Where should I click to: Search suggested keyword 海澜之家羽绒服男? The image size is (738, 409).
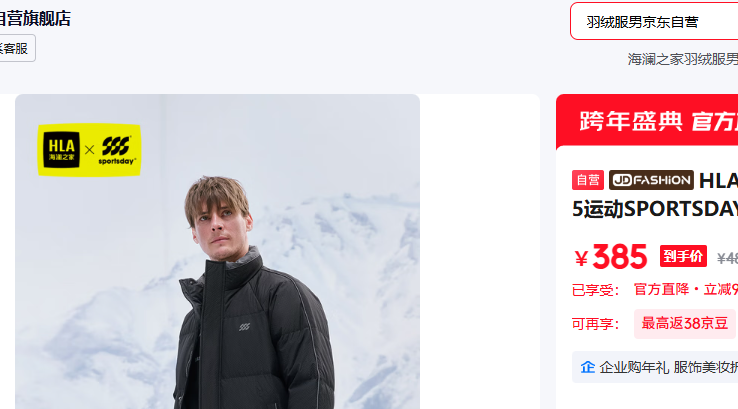tap(682, 59)
